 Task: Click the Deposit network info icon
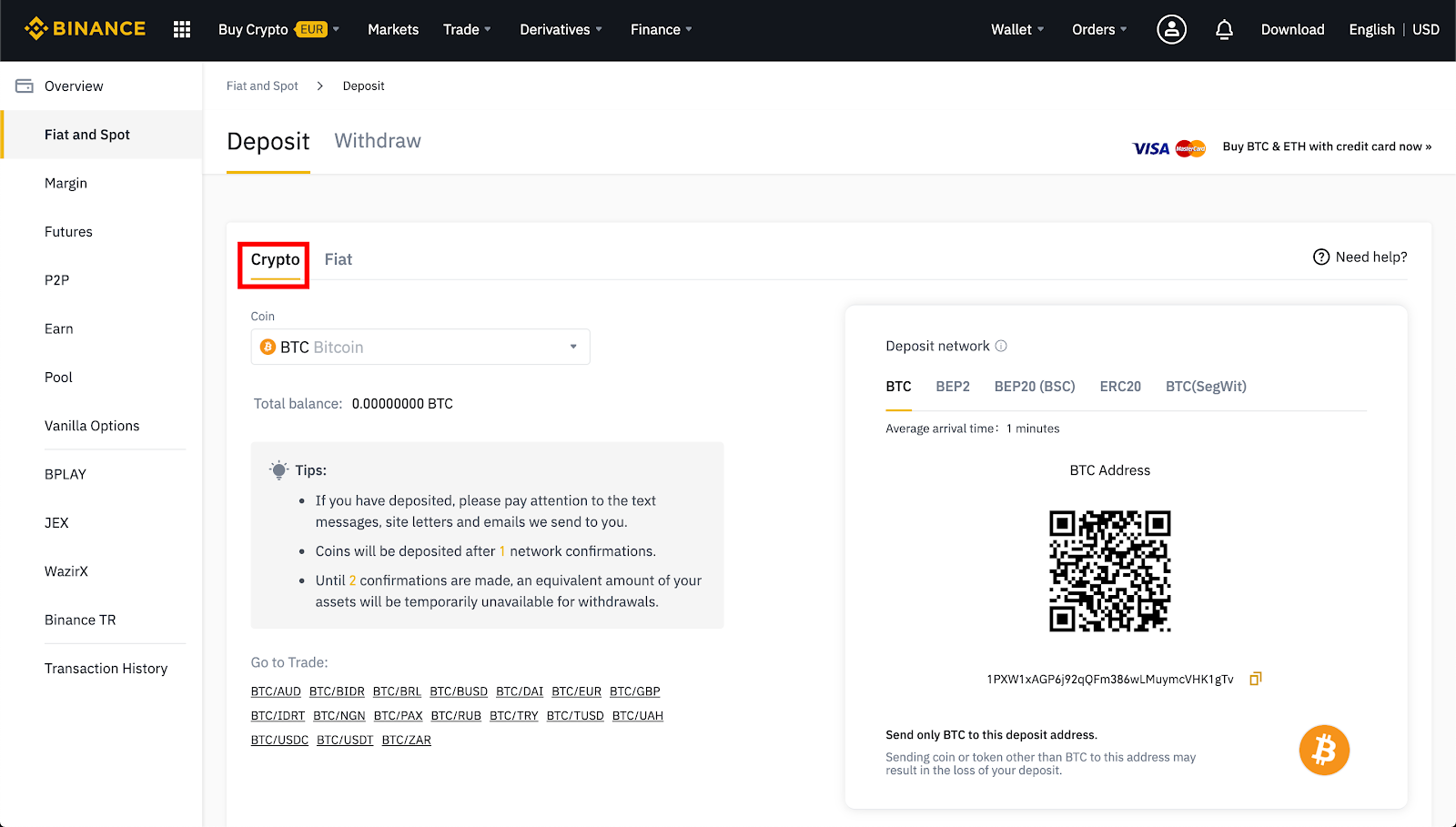[1001, 346]
